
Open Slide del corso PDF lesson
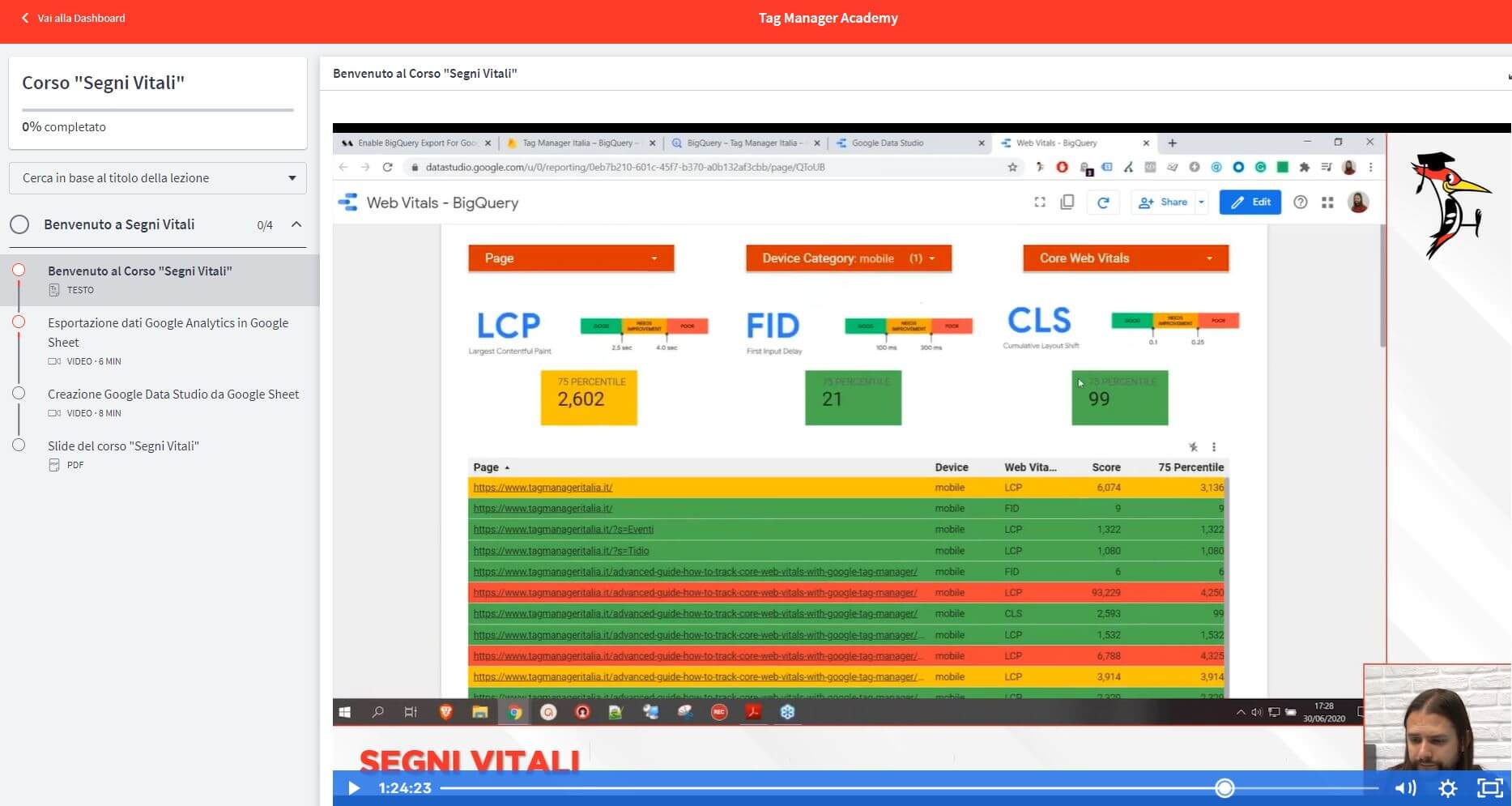click(x=123, y=446)
